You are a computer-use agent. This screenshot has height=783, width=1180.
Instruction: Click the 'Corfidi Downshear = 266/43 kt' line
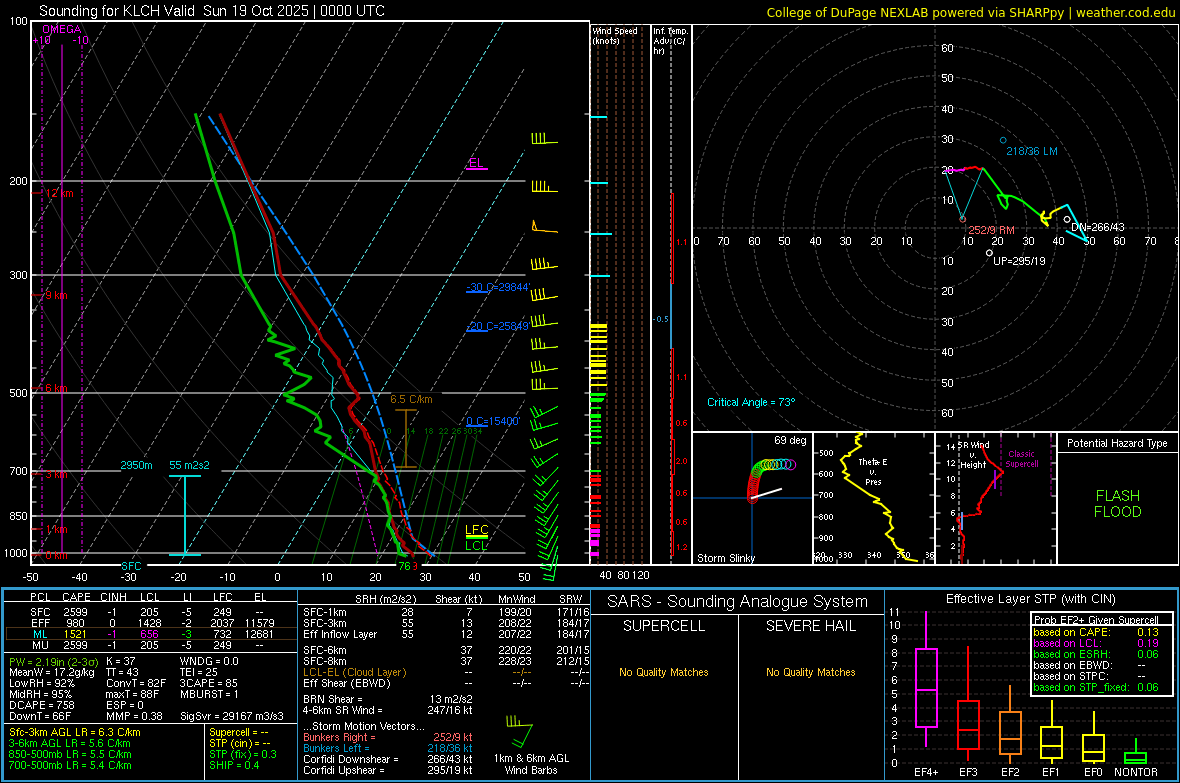tap(388, 759)
